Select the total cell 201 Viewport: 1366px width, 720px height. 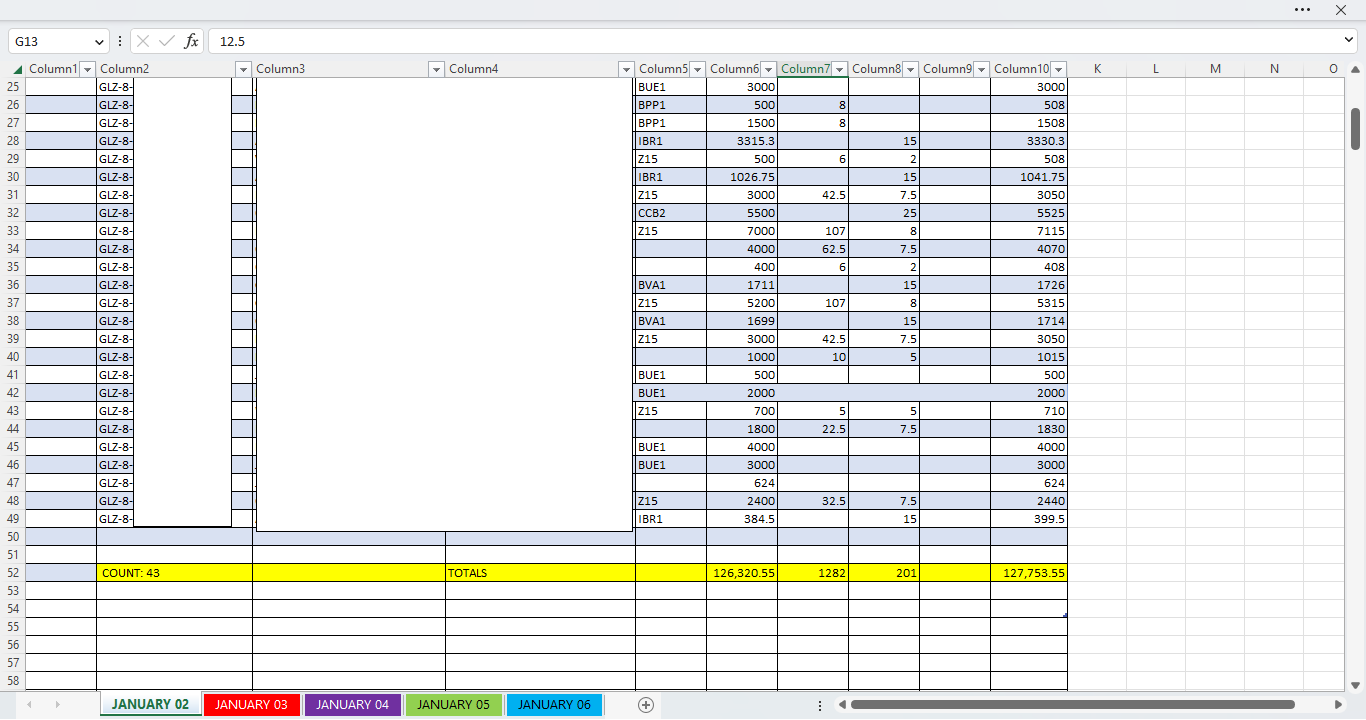point(884,573)
